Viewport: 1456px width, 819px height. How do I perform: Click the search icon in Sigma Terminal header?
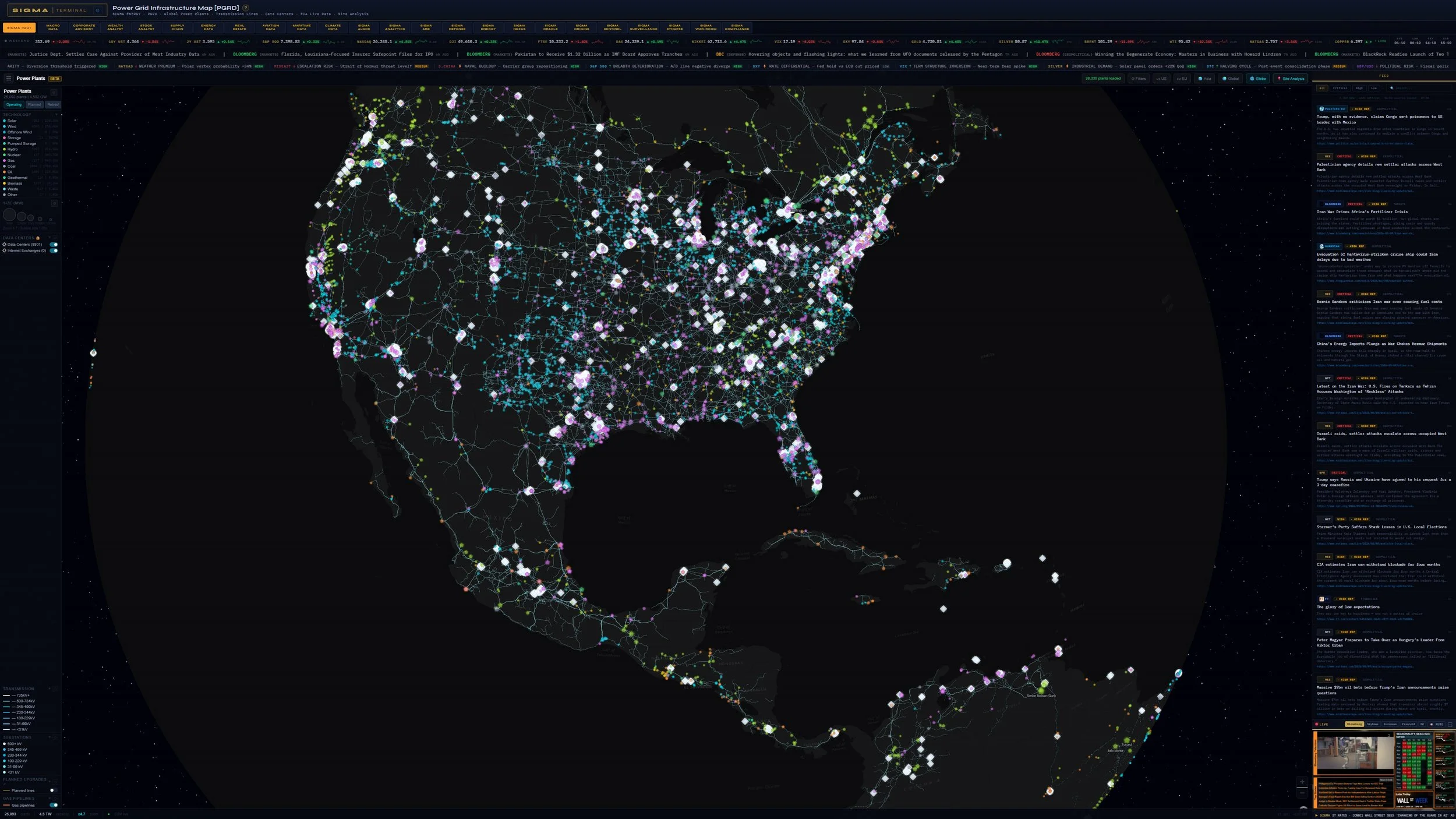(98, 10)
